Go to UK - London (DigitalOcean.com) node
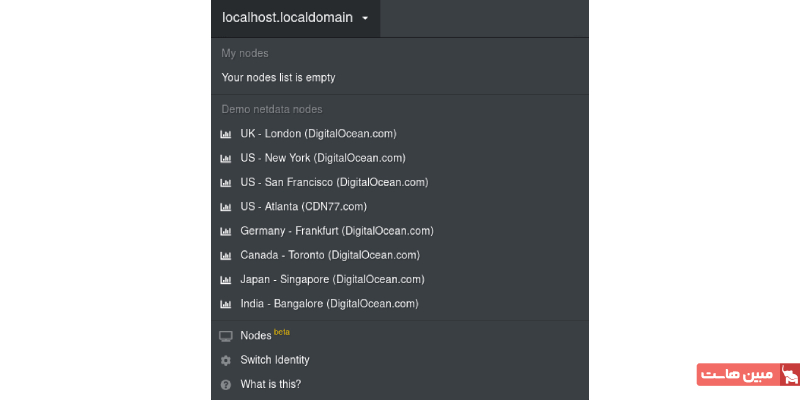 tap(318, 134)
